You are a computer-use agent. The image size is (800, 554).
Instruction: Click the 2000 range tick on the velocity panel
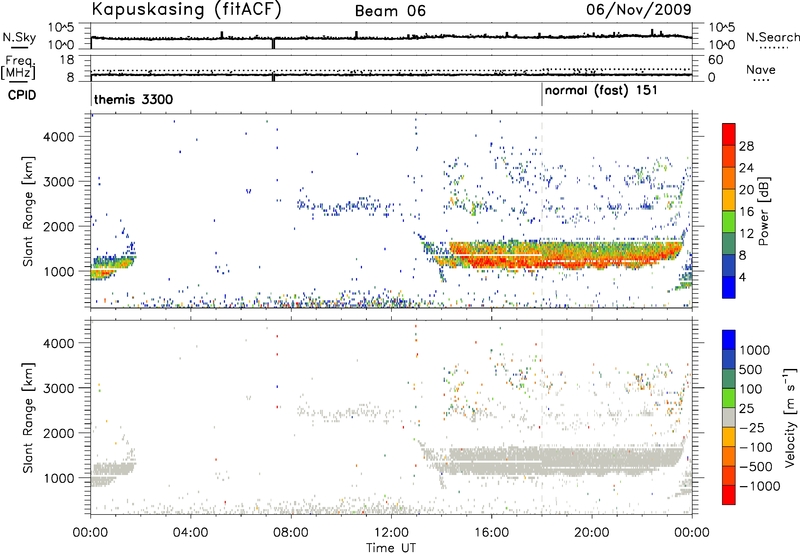point(59,433)
